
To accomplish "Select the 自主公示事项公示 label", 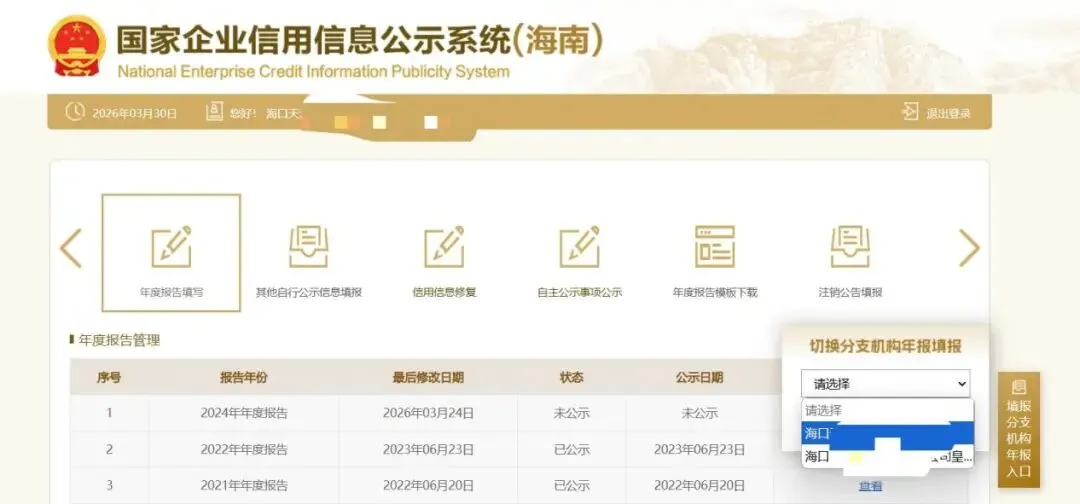I will click(x=580, y=293).
